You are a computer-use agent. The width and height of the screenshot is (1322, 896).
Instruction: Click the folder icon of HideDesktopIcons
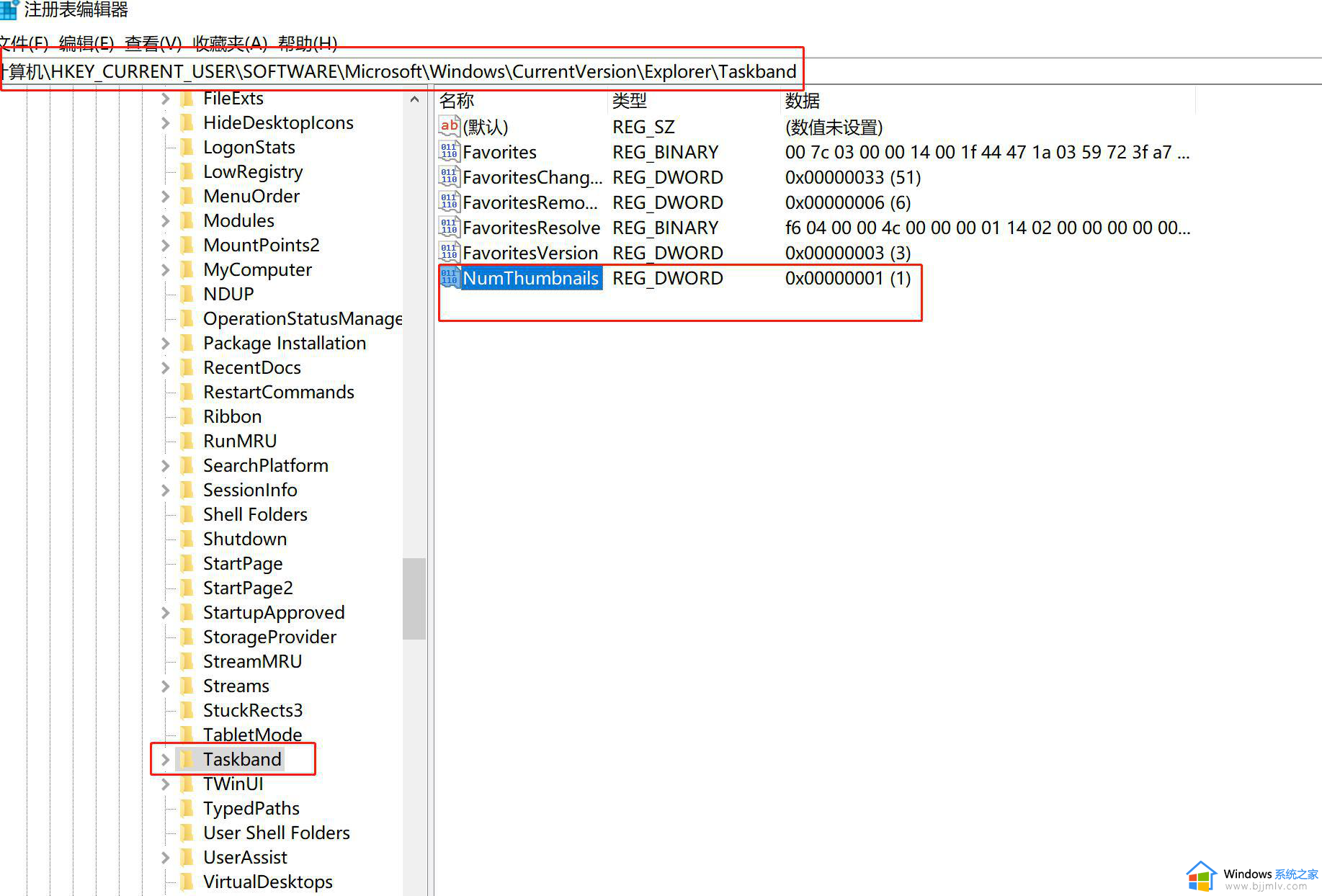click(x=187, y=123)
